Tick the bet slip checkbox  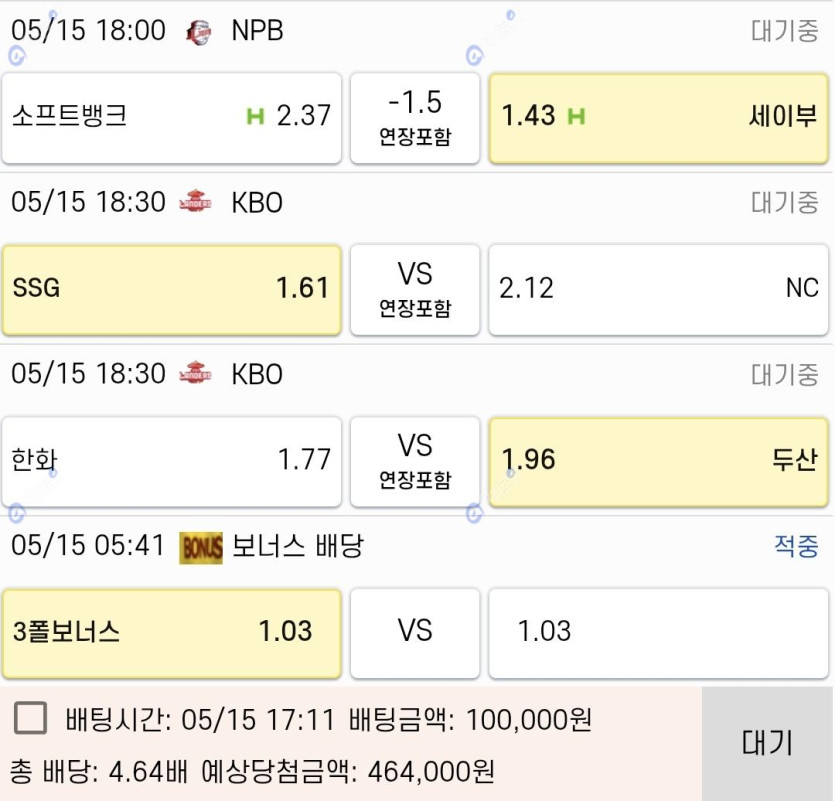[31, 718]
